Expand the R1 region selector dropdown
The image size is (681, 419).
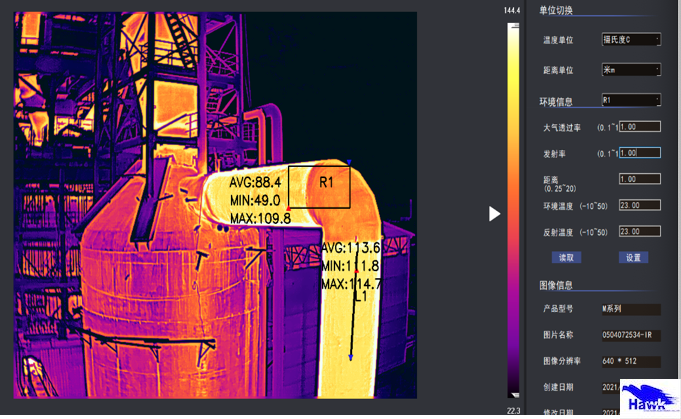pos(630,100)
